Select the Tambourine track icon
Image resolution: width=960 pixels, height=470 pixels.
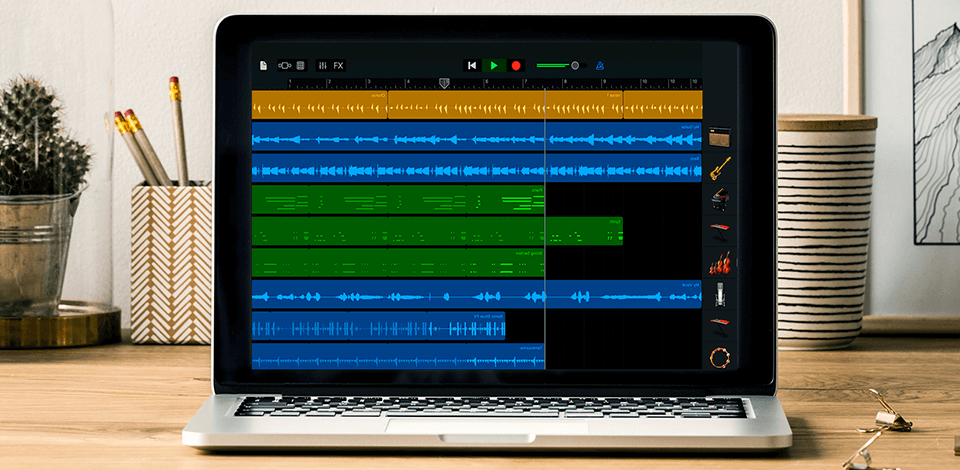pyautogui.click(x=720, y=357)
